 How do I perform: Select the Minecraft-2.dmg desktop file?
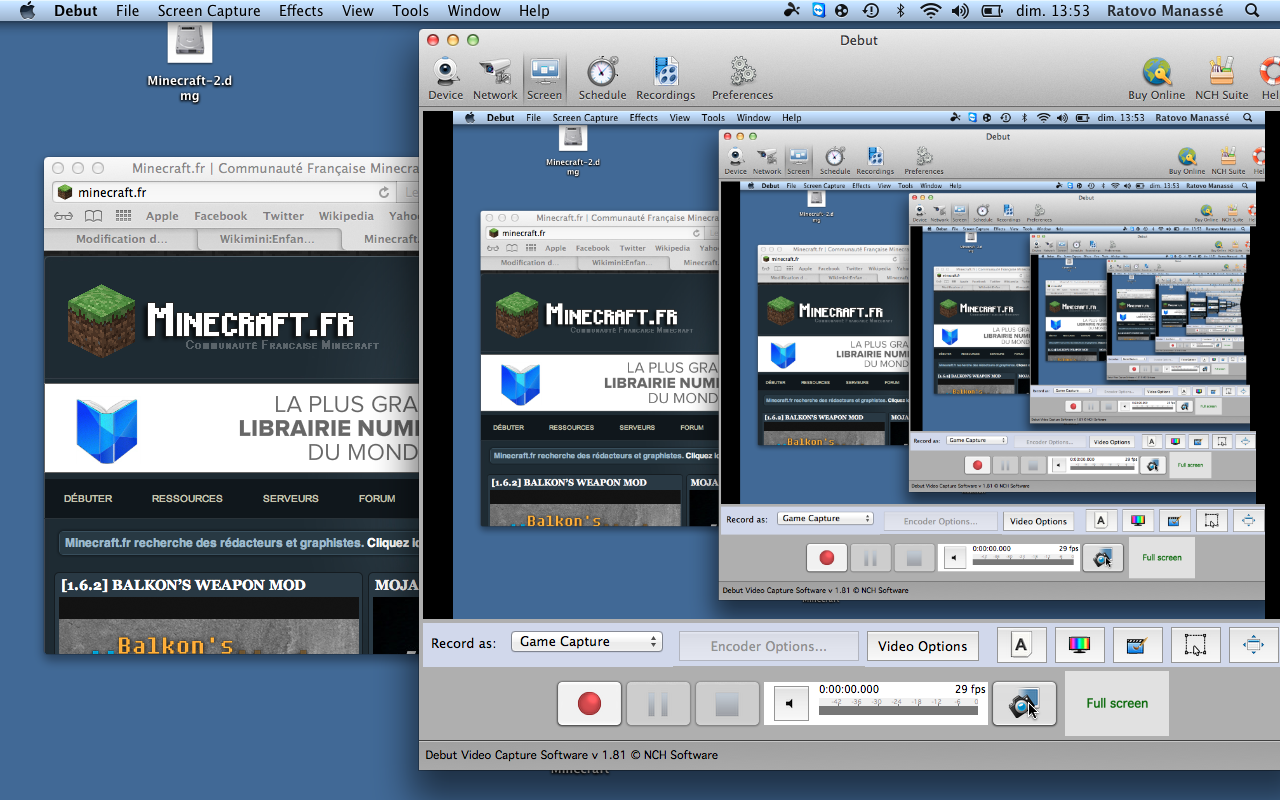[189, 62]
